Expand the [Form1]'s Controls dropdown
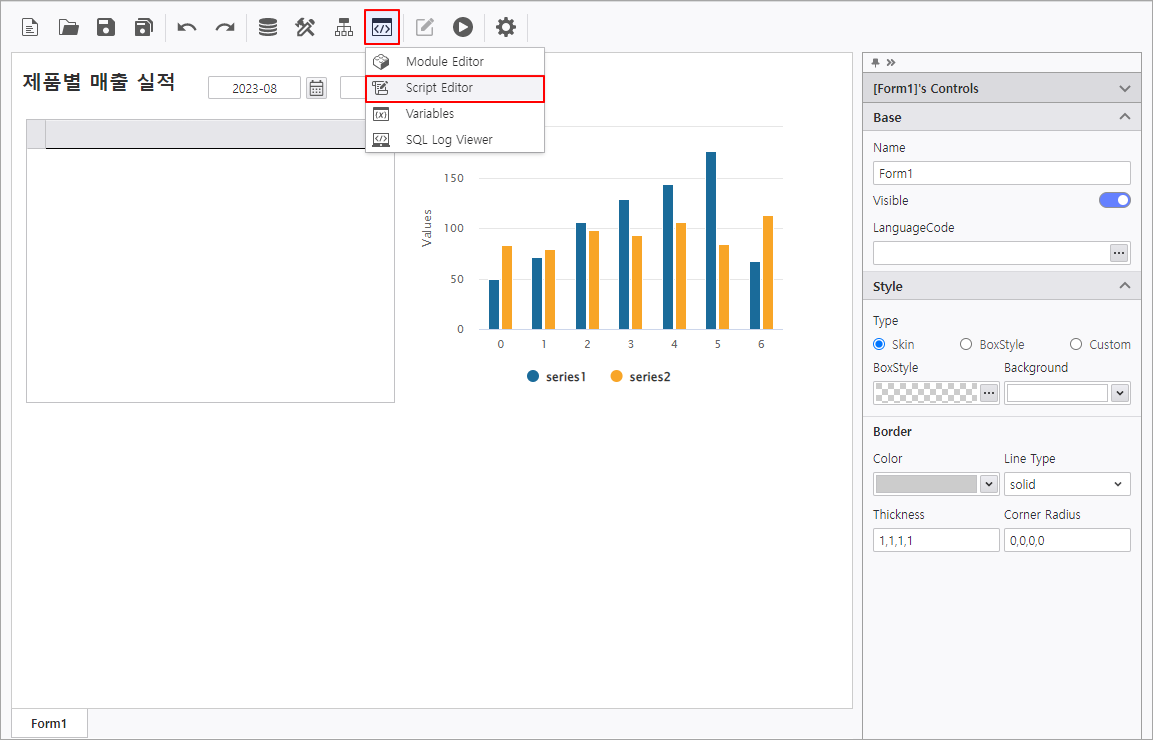 (1124, 88)
